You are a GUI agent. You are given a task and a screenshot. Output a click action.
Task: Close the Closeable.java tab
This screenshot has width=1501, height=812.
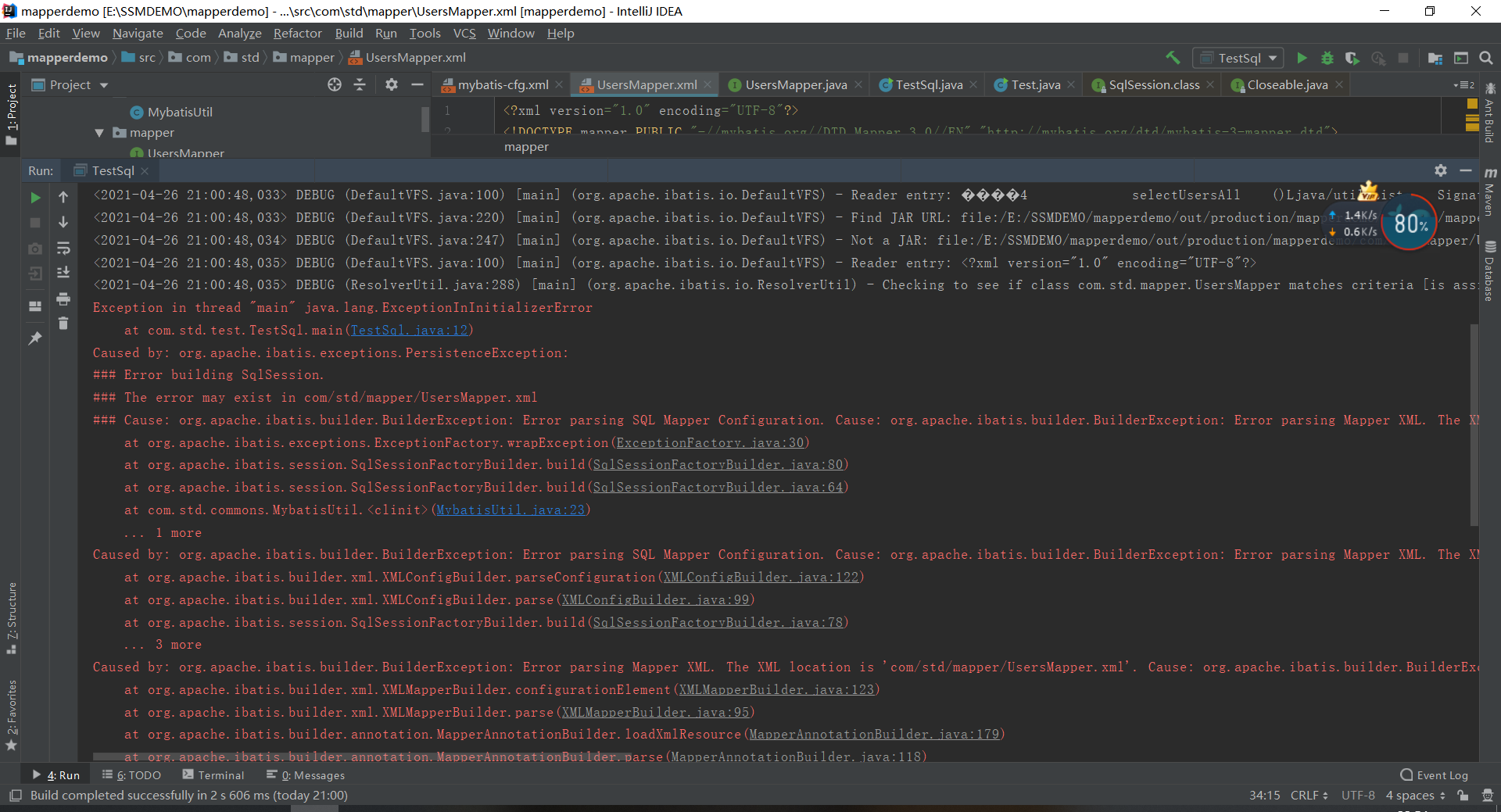(x=1339, y=84)
